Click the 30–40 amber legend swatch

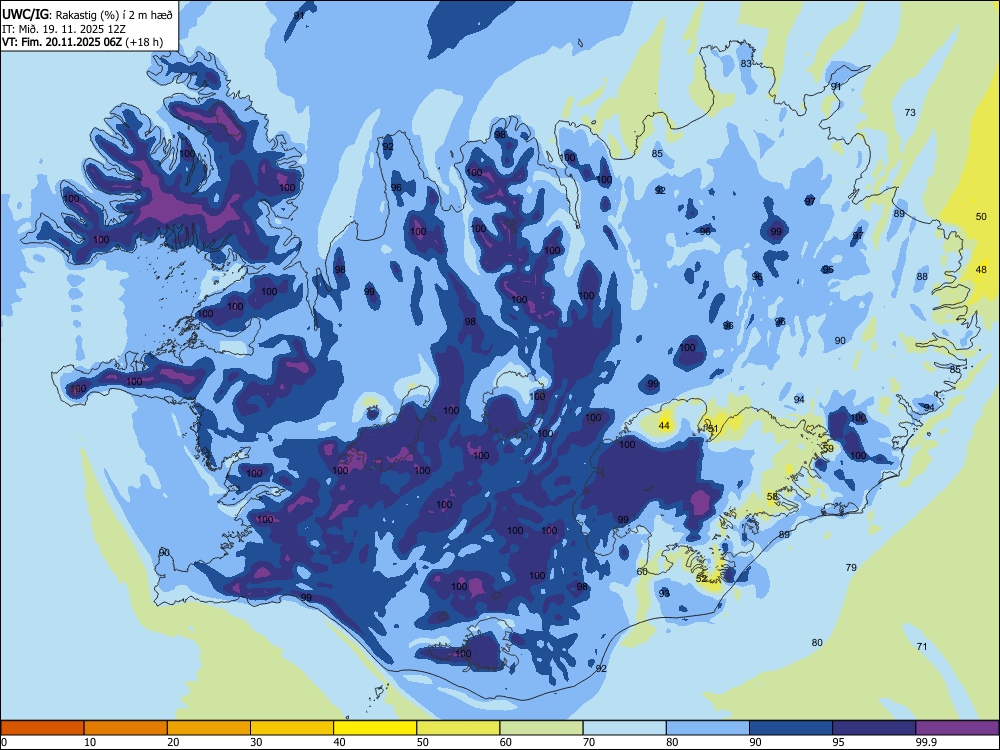[292, 728]
